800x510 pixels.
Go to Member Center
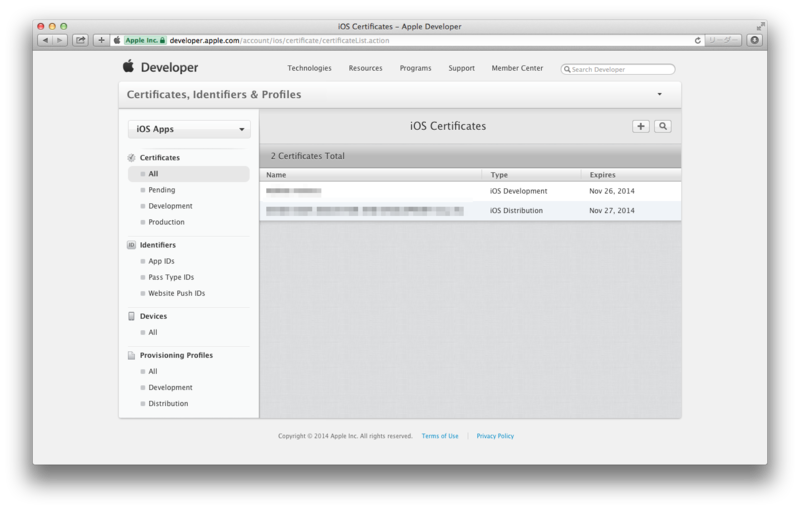pos(517,68)
